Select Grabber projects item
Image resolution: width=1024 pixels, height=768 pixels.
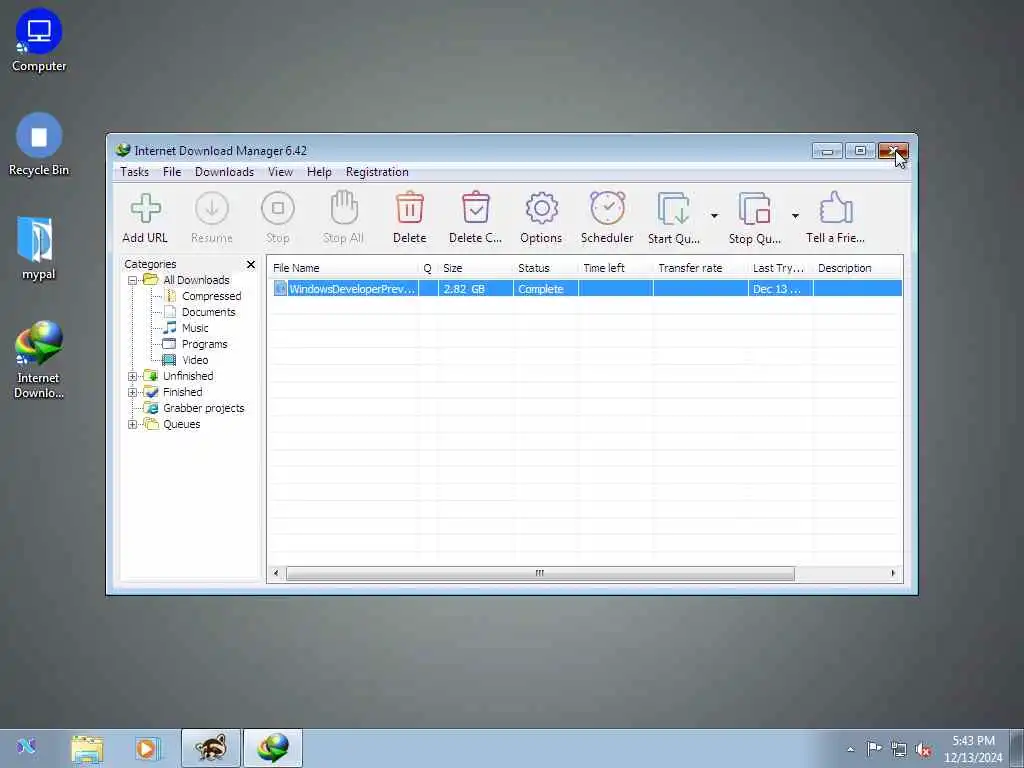point(203,408)
